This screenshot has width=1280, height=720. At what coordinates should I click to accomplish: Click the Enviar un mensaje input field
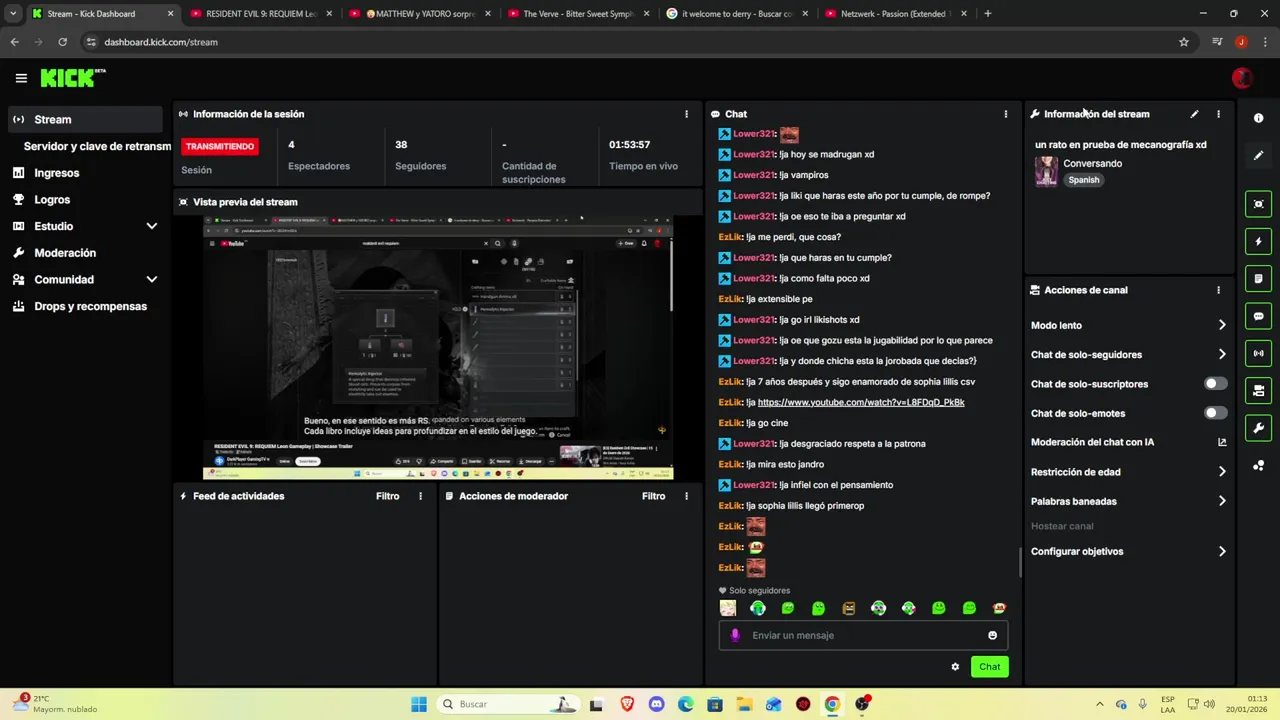(863, 635)
